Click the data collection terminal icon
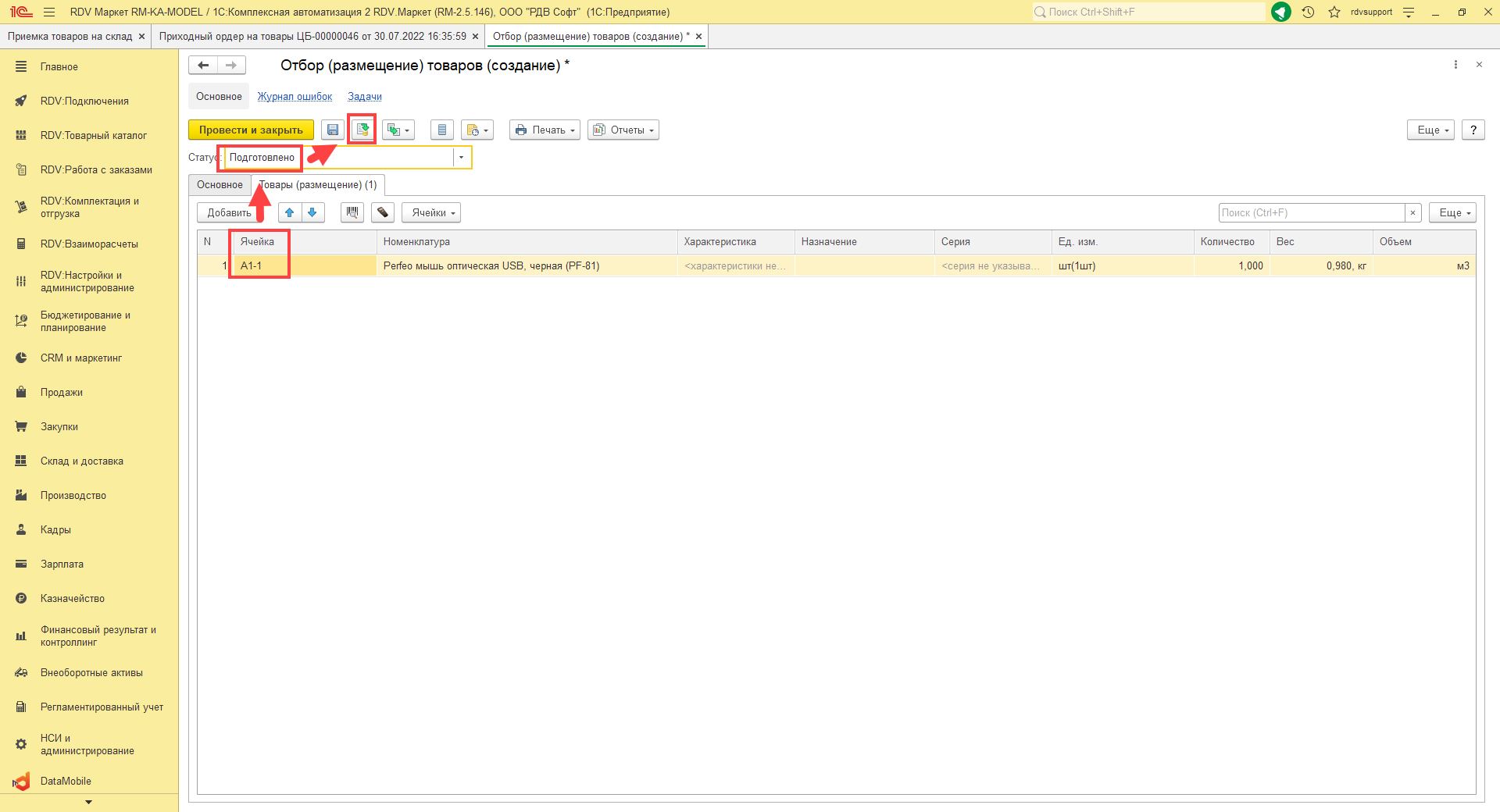This screenshot has width=1500, height=812. 383,212
